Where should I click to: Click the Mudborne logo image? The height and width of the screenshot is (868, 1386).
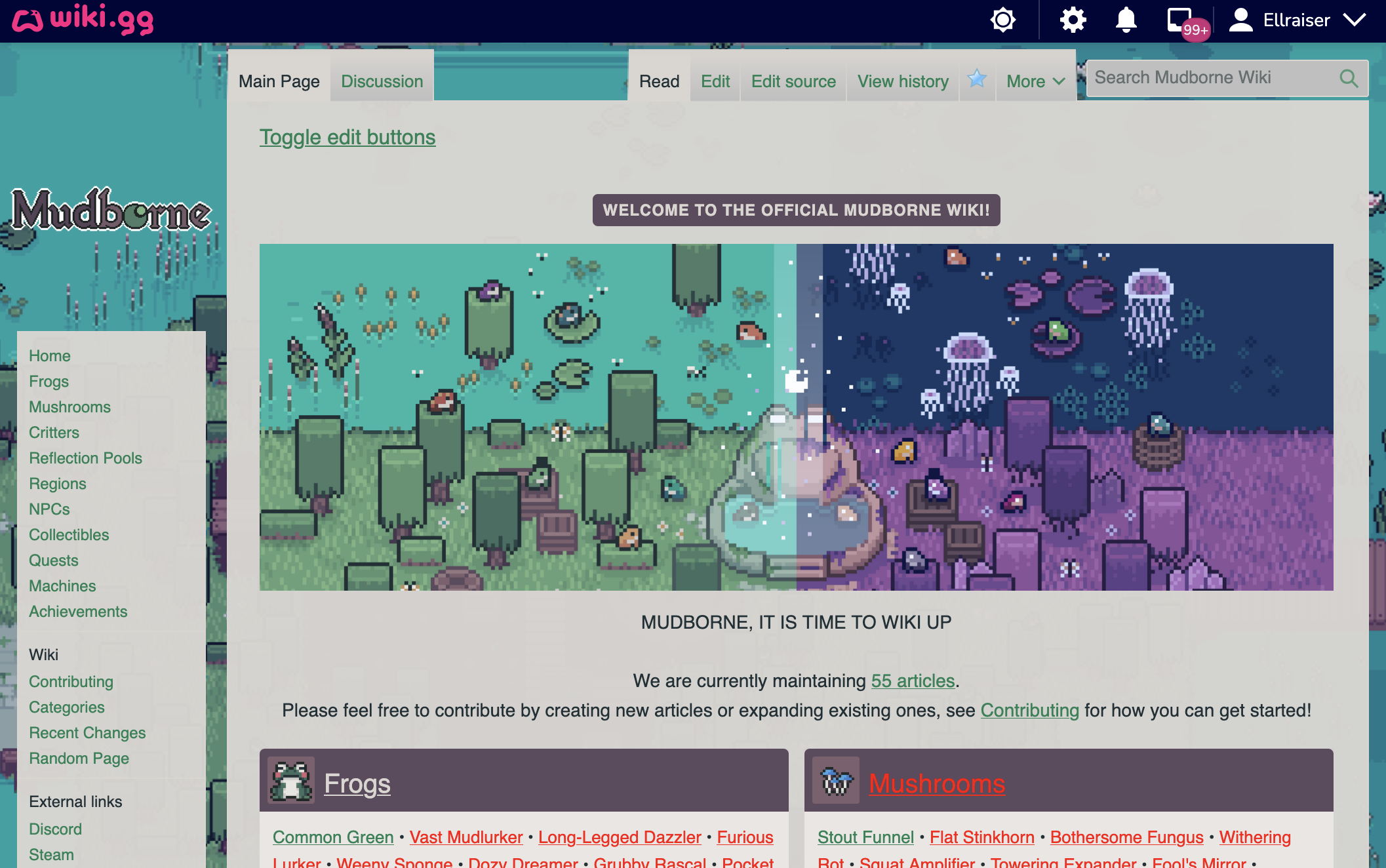click(x=111, y=210)
